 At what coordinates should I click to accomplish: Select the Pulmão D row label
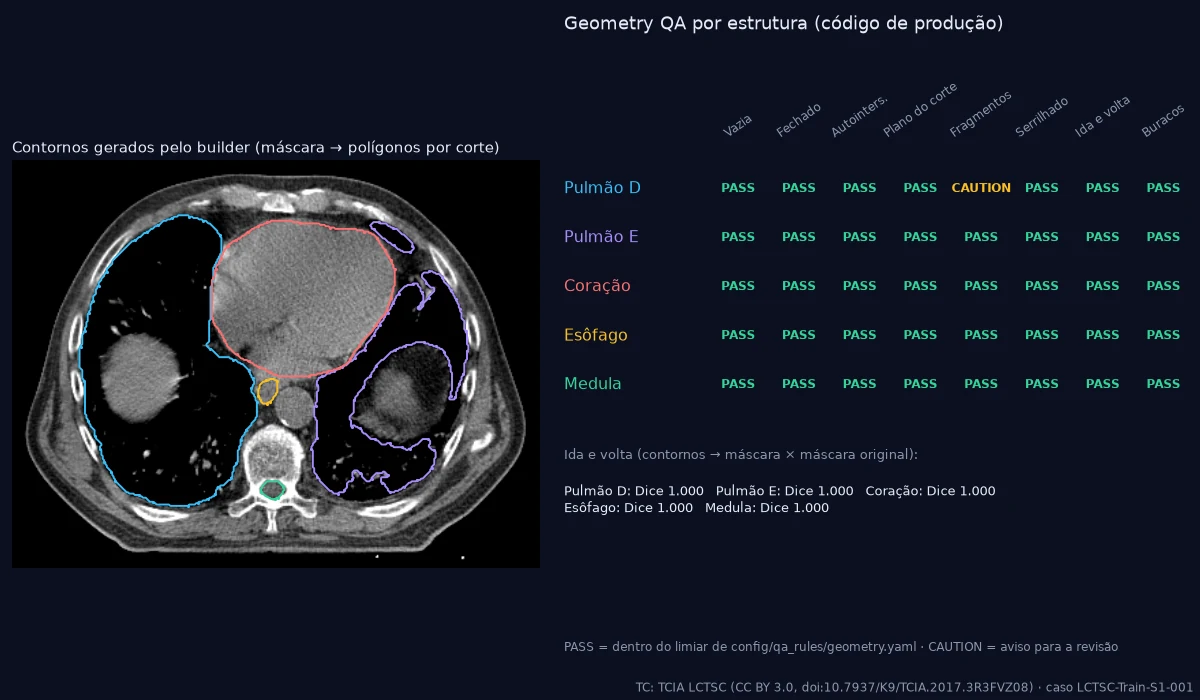(x=602, y=188)
